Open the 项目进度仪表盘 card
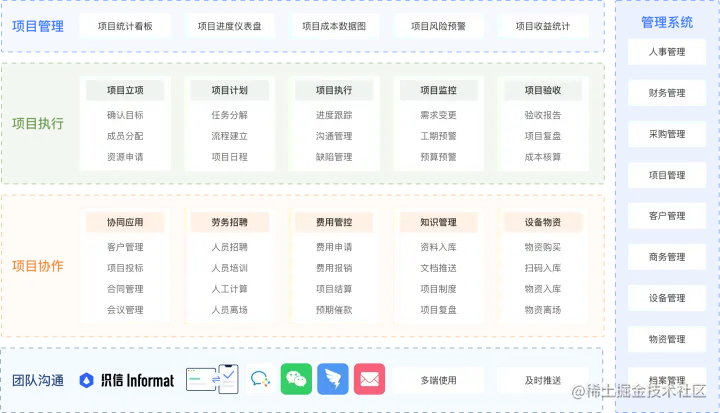Image resolution: width=720 pixels, height=413 pixels. [x=230, y=26]
